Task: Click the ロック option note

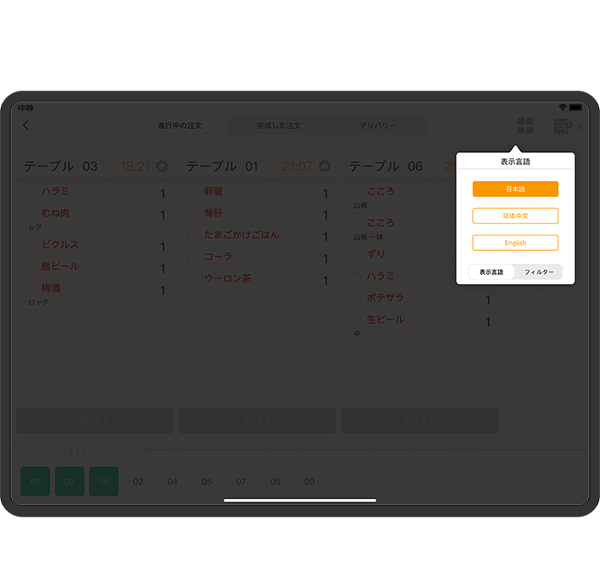Action: pos(38,302)
